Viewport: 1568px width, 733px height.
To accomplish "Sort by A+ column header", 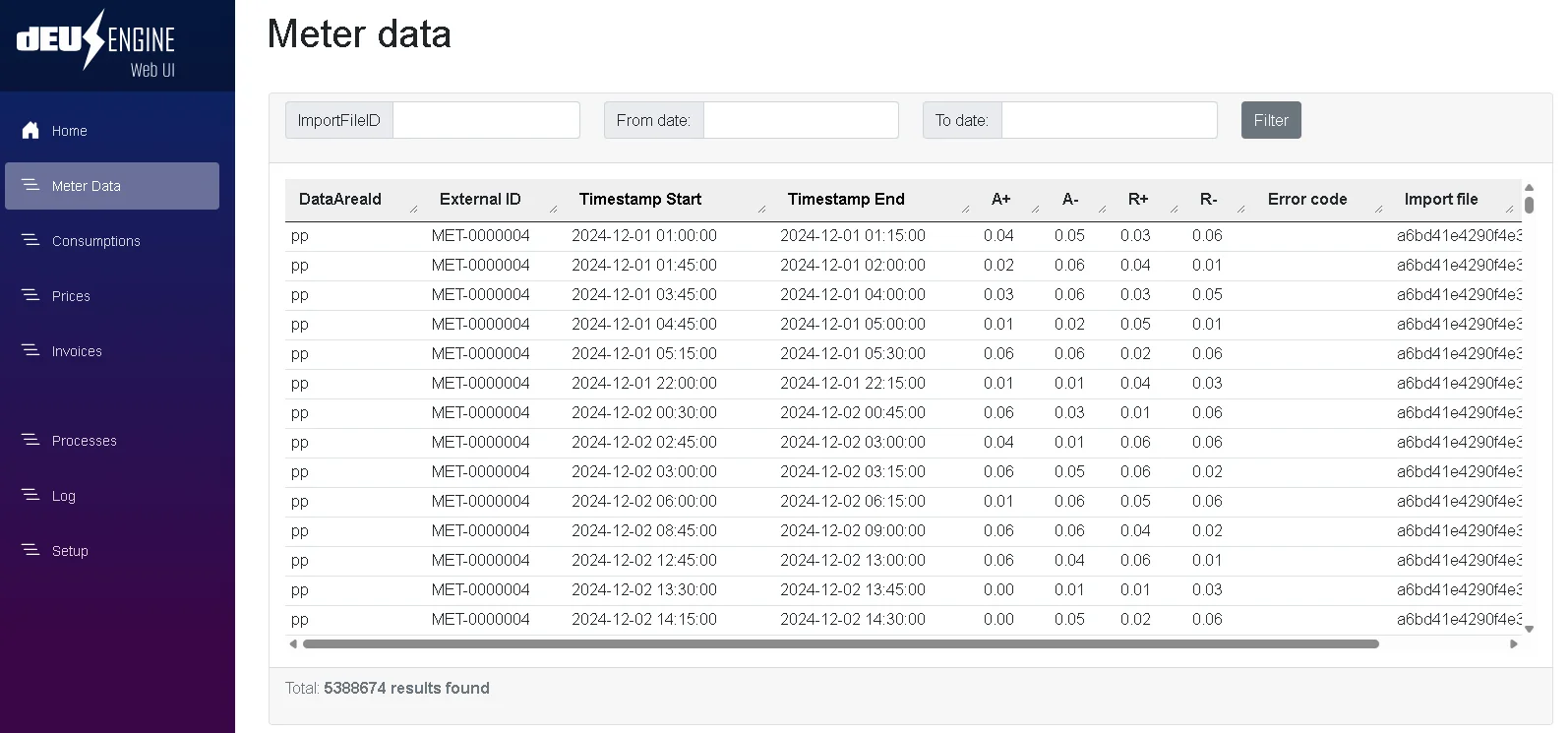I will [1001, 199].
